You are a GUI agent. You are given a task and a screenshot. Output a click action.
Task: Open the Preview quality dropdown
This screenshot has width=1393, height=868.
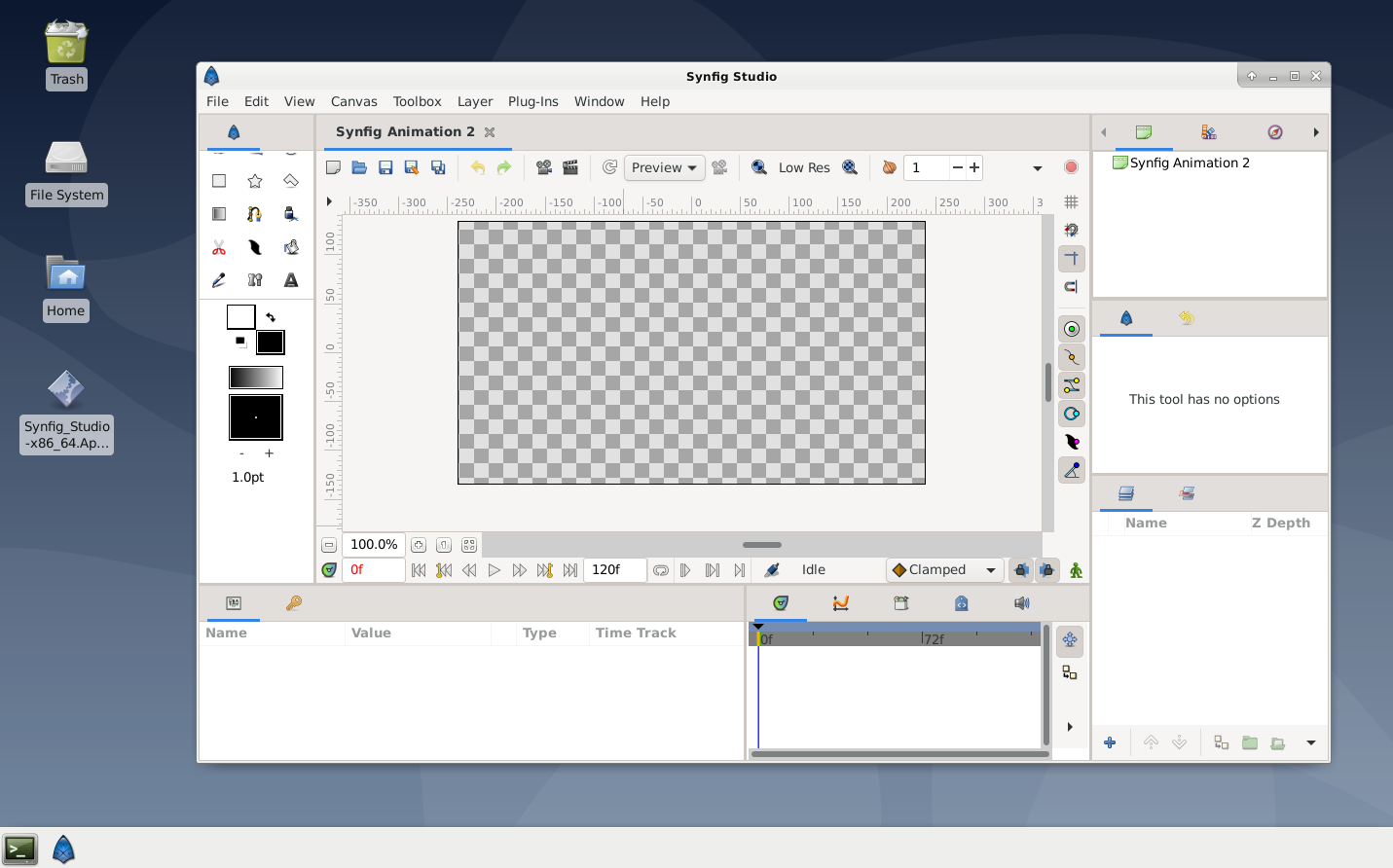pyautogui.click(x=664, y=167)
